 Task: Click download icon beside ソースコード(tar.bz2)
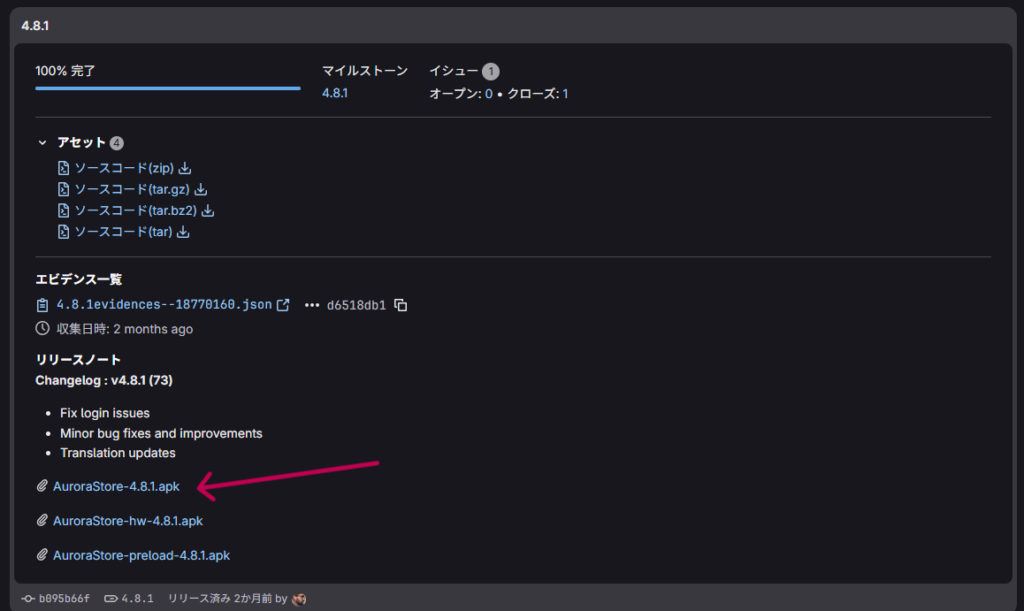point(209,211)
